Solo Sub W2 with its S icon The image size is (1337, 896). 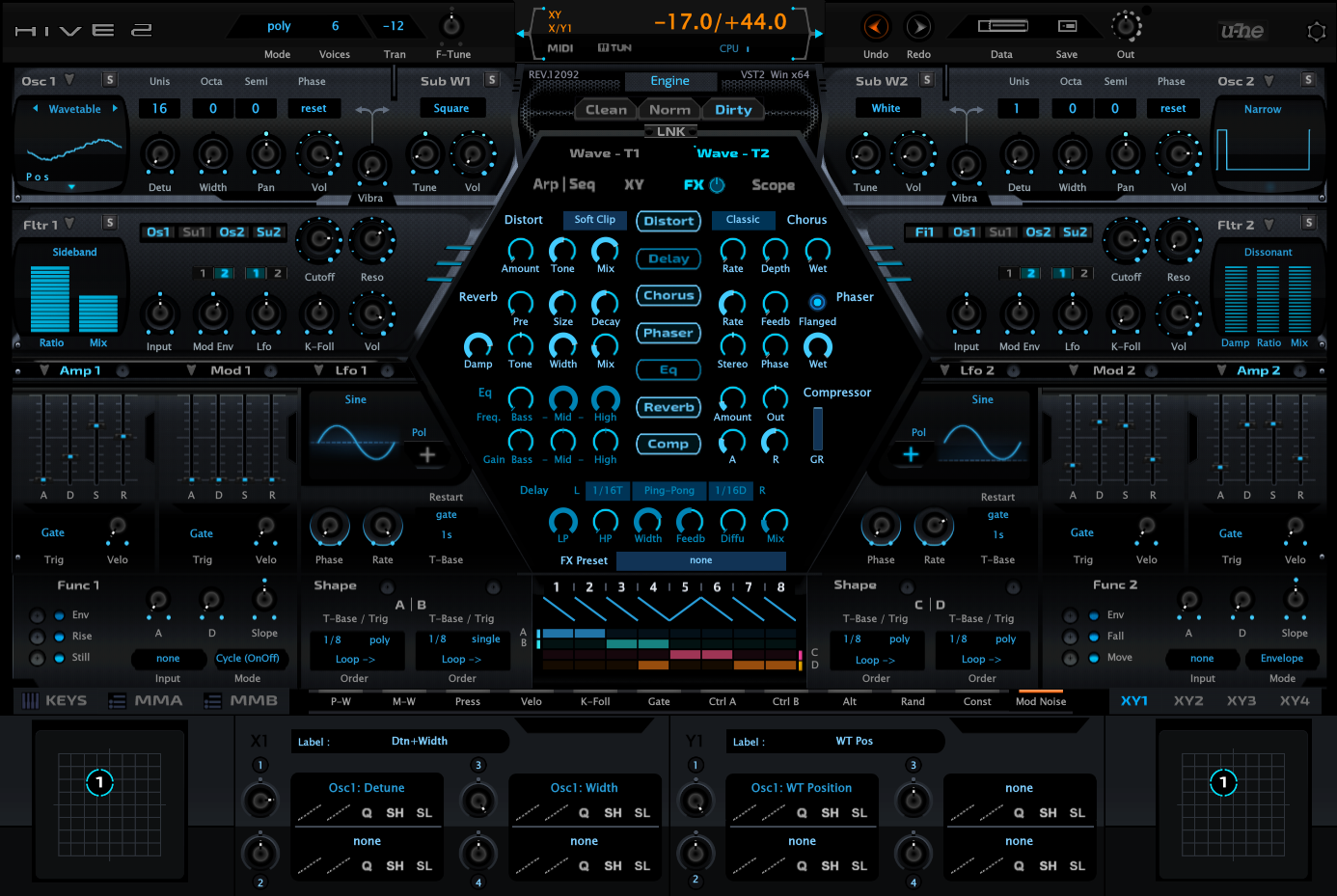point(927,80)
